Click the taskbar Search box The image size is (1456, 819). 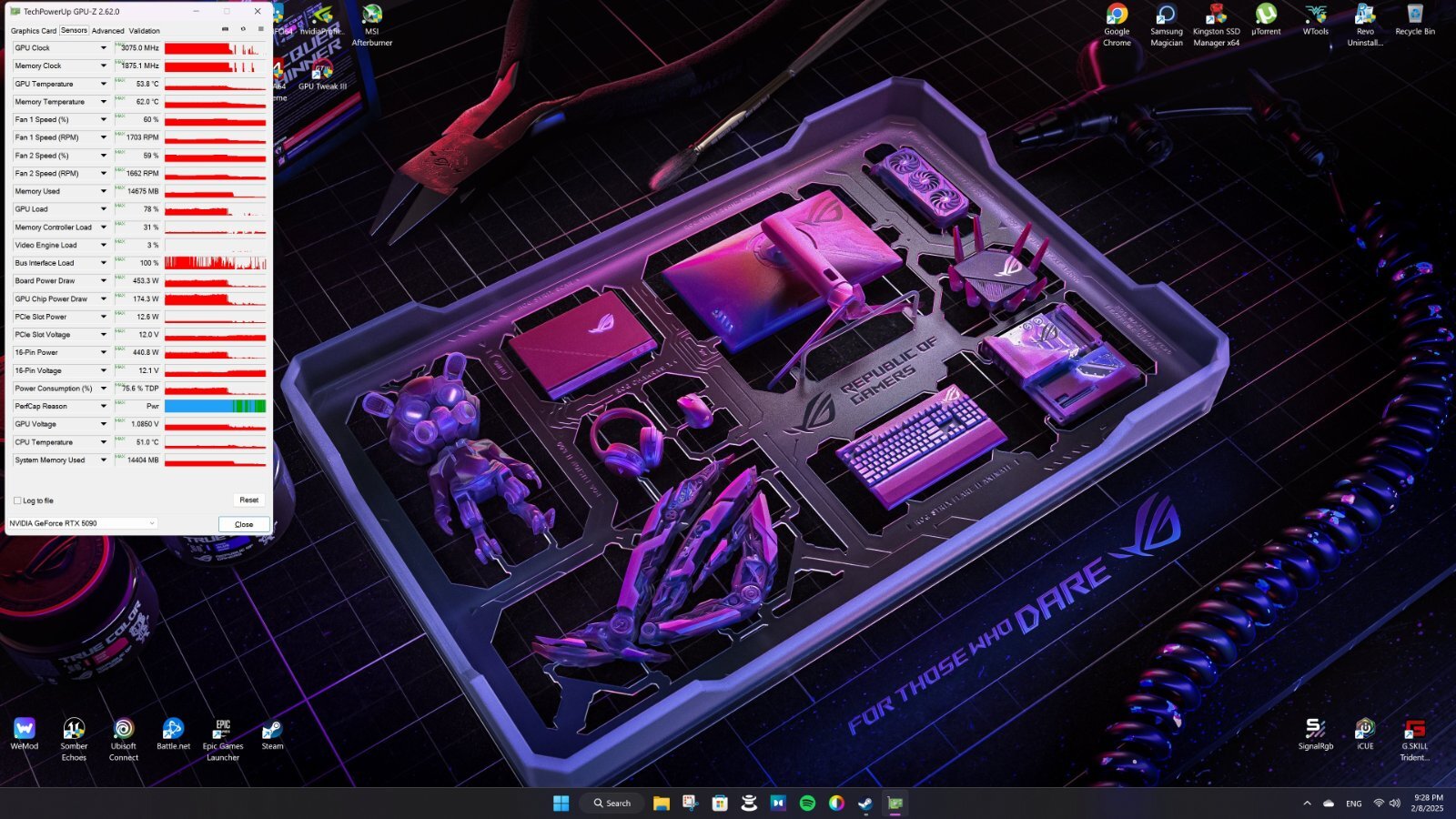612,803
